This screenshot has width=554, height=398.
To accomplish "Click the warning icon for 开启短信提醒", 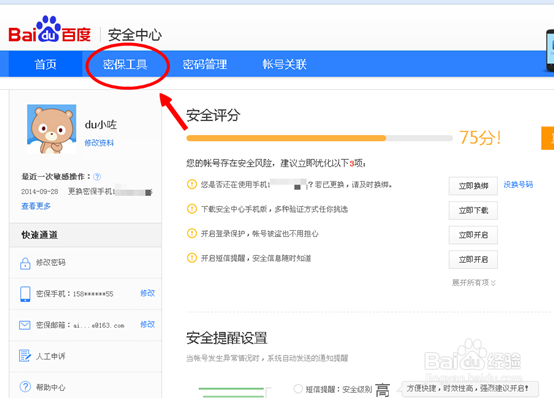I will tap(192, 258).
